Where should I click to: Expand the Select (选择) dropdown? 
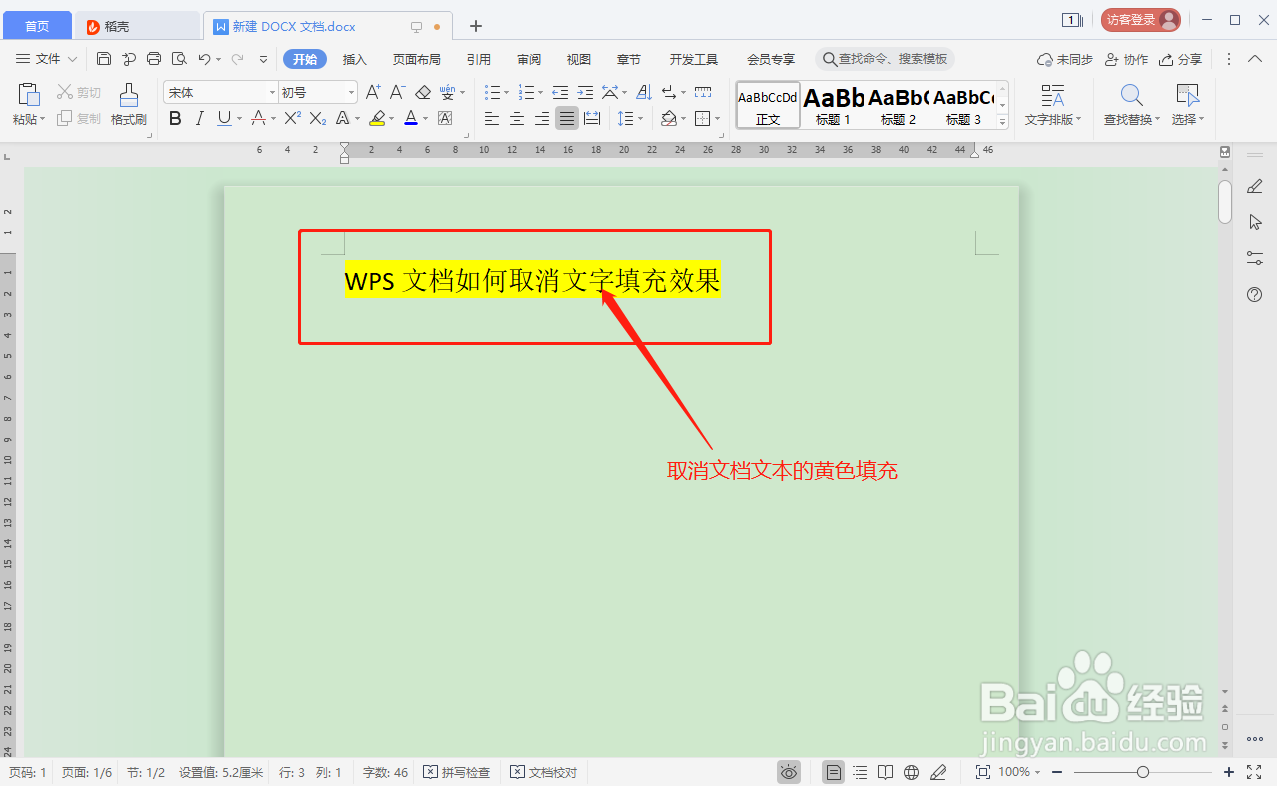(x=1201, y=120)
